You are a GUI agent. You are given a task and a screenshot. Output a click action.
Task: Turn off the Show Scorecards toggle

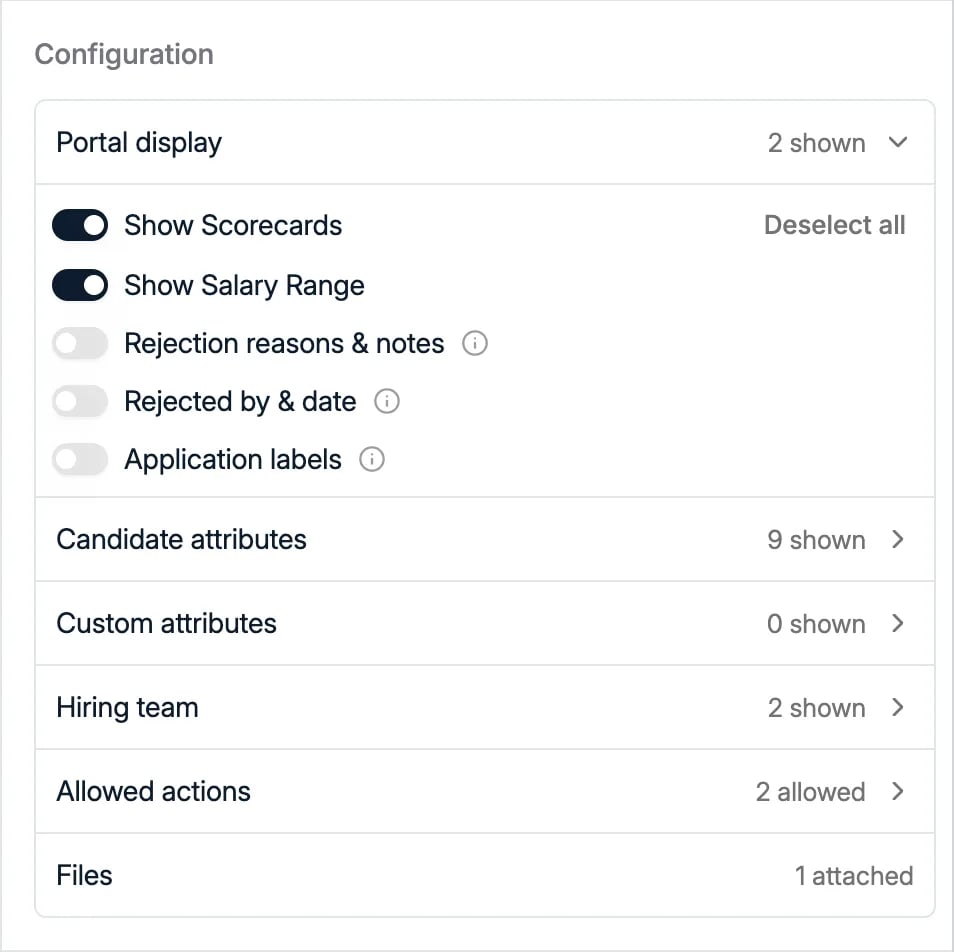pyautogui.click(x=80, y=225)
